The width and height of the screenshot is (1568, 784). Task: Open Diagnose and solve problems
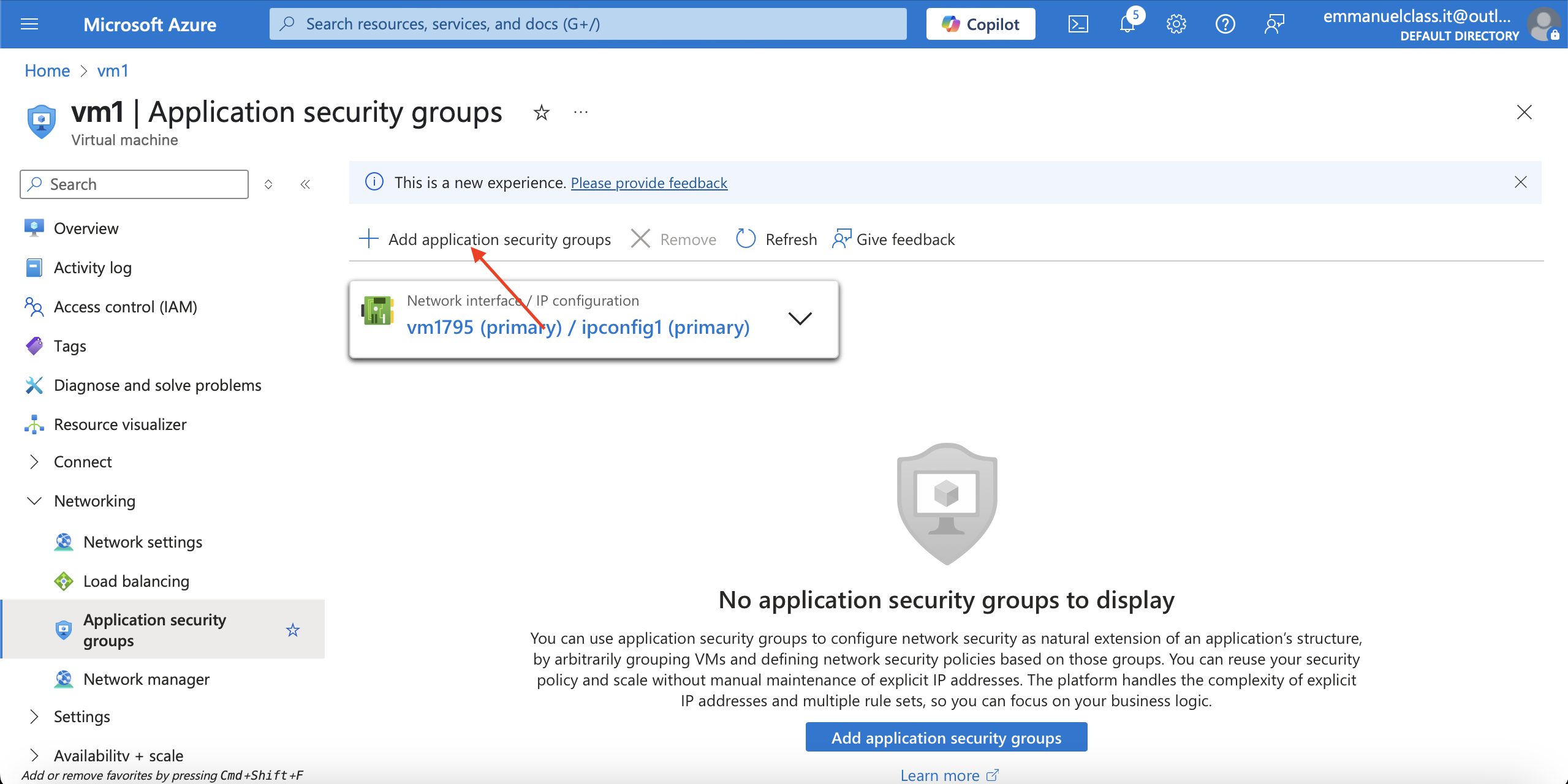click(x=157, y=385)
